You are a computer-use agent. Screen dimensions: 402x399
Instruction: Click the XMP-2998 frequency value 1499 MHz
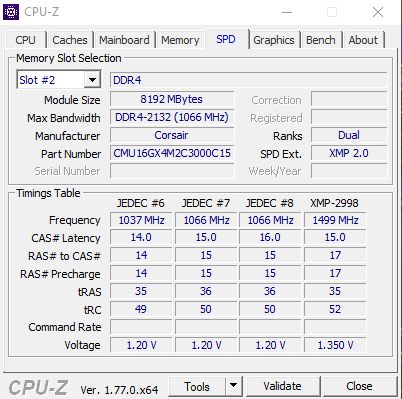pos(335,220)
